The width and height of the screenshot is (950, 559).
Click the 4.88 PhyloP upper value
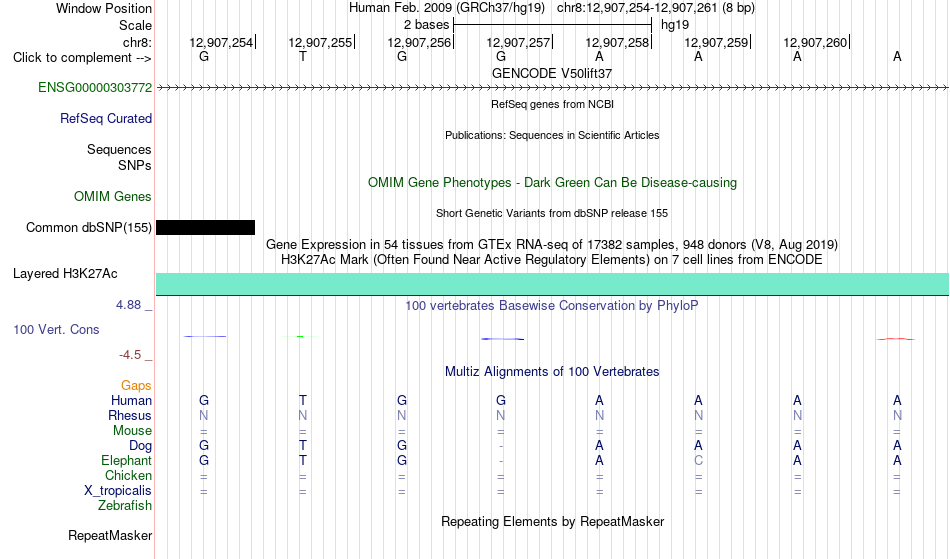pos(128,305)
